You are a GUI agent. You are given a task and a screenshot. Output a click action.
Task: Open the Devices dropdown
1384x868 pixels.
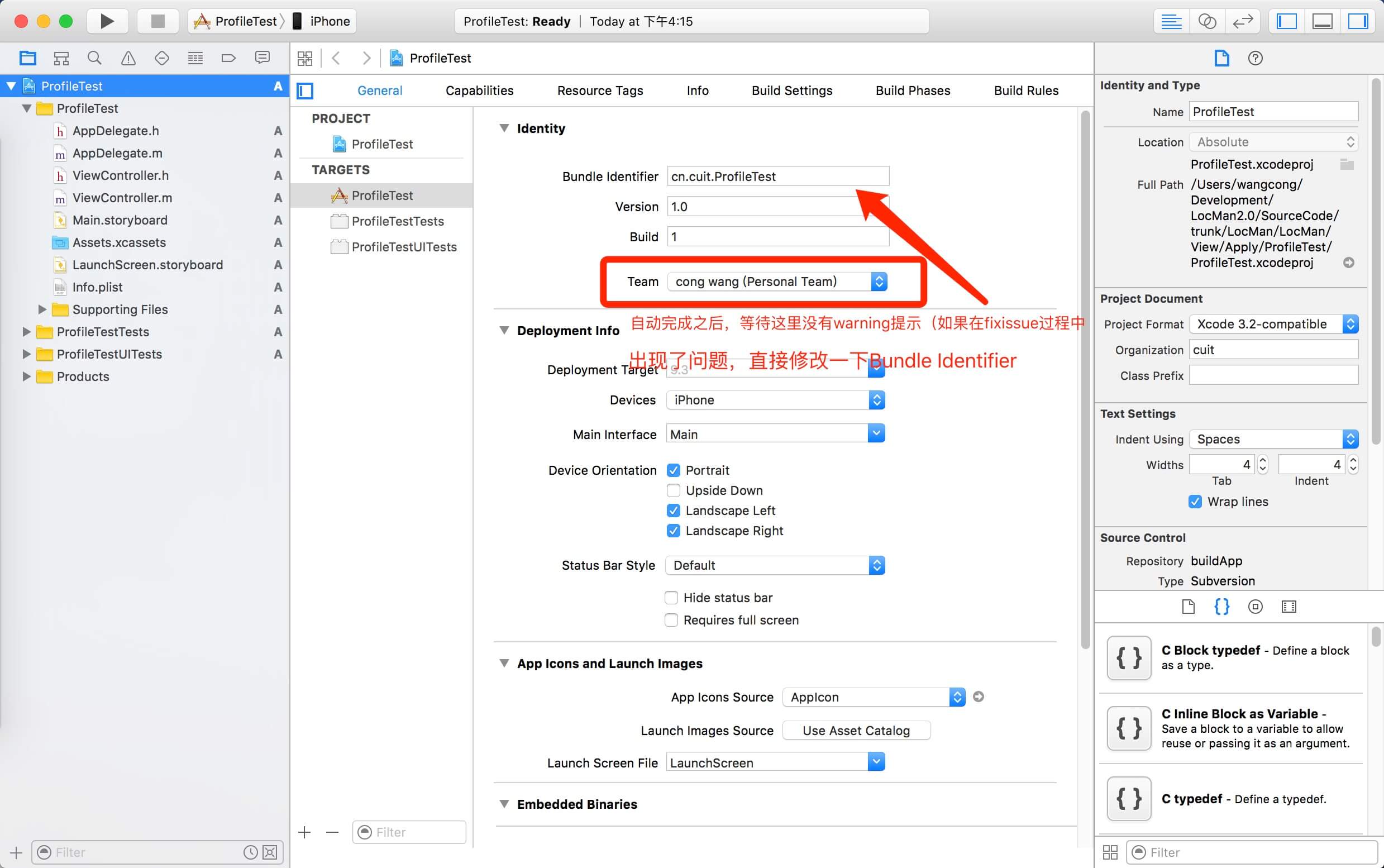(x=775, y=400)
